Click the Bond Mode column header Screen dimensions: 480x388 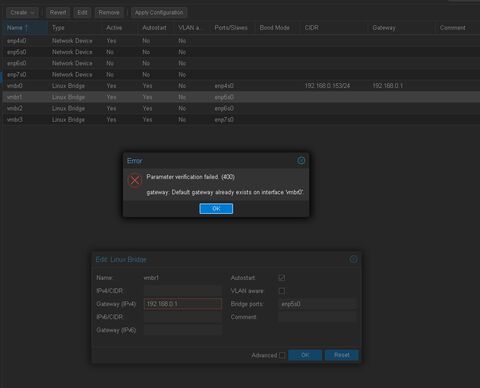(278, 28)
